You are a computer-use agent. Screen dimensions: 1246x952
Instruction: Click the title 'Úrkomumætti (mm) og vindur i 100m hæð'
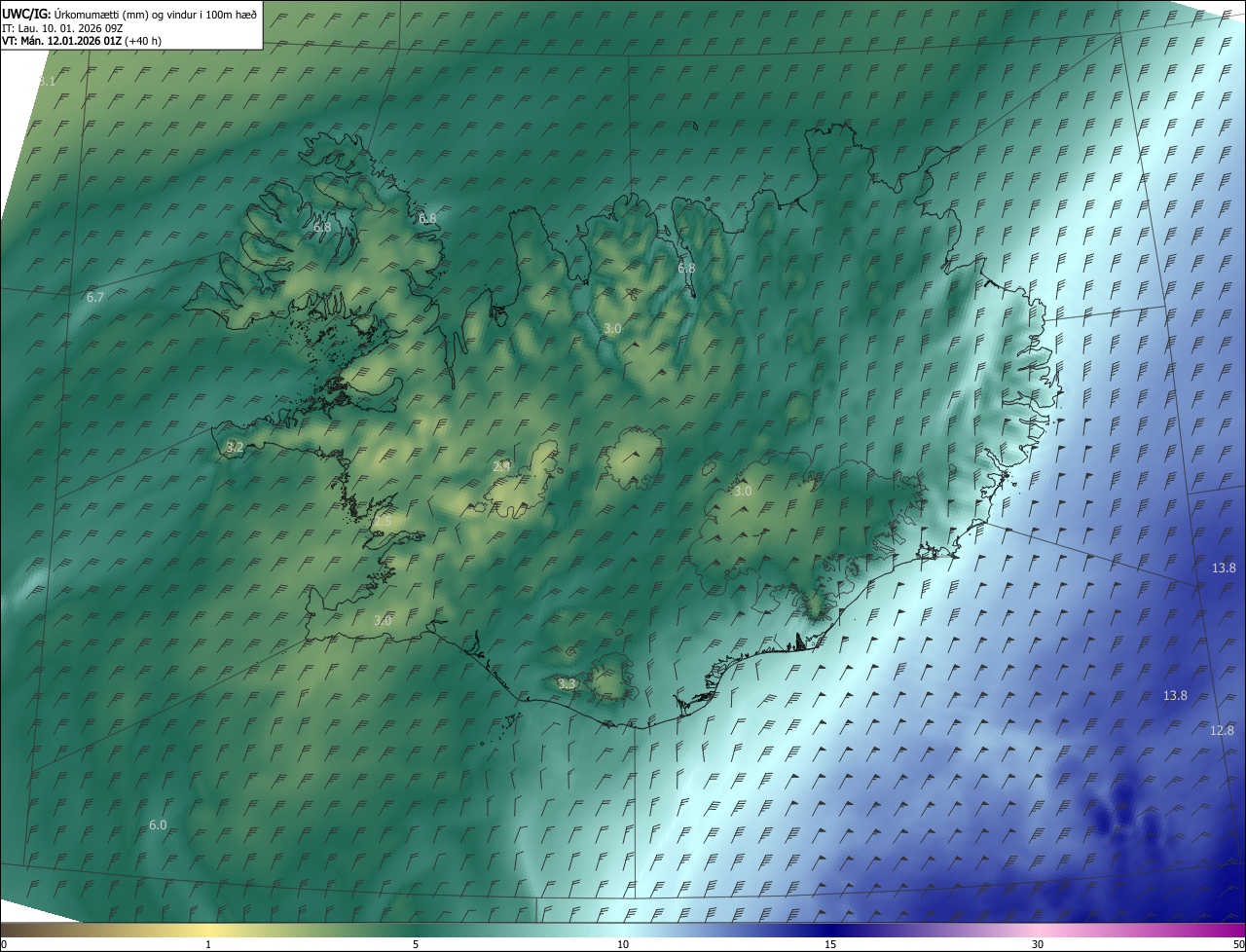click(156, 13)
